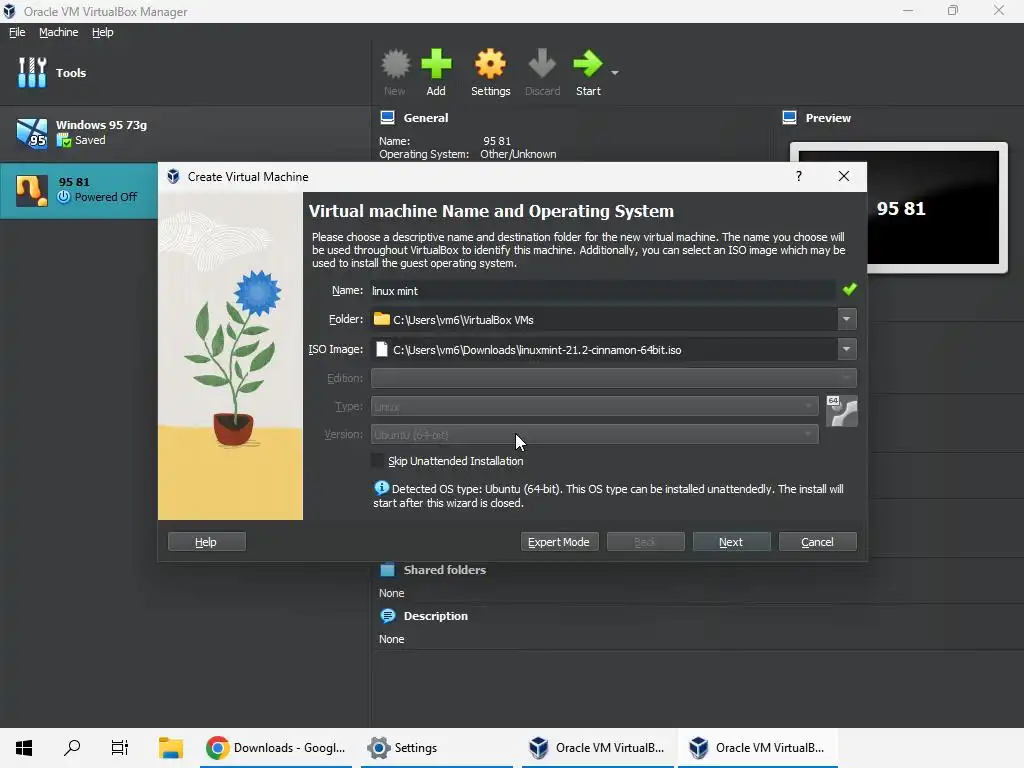Click the greyed-out Back button
This screenshot has height=768, width=1024.
[x=645, y=542]
